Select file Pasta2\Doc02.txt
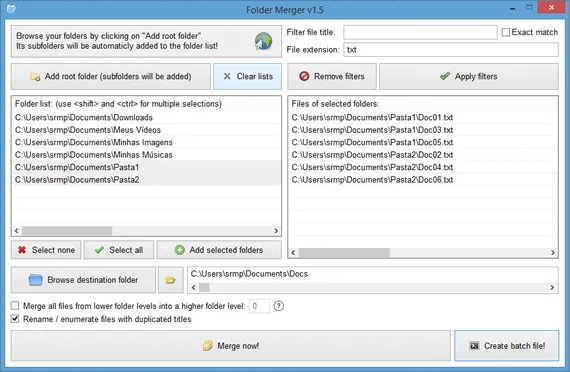 point(423,155)
